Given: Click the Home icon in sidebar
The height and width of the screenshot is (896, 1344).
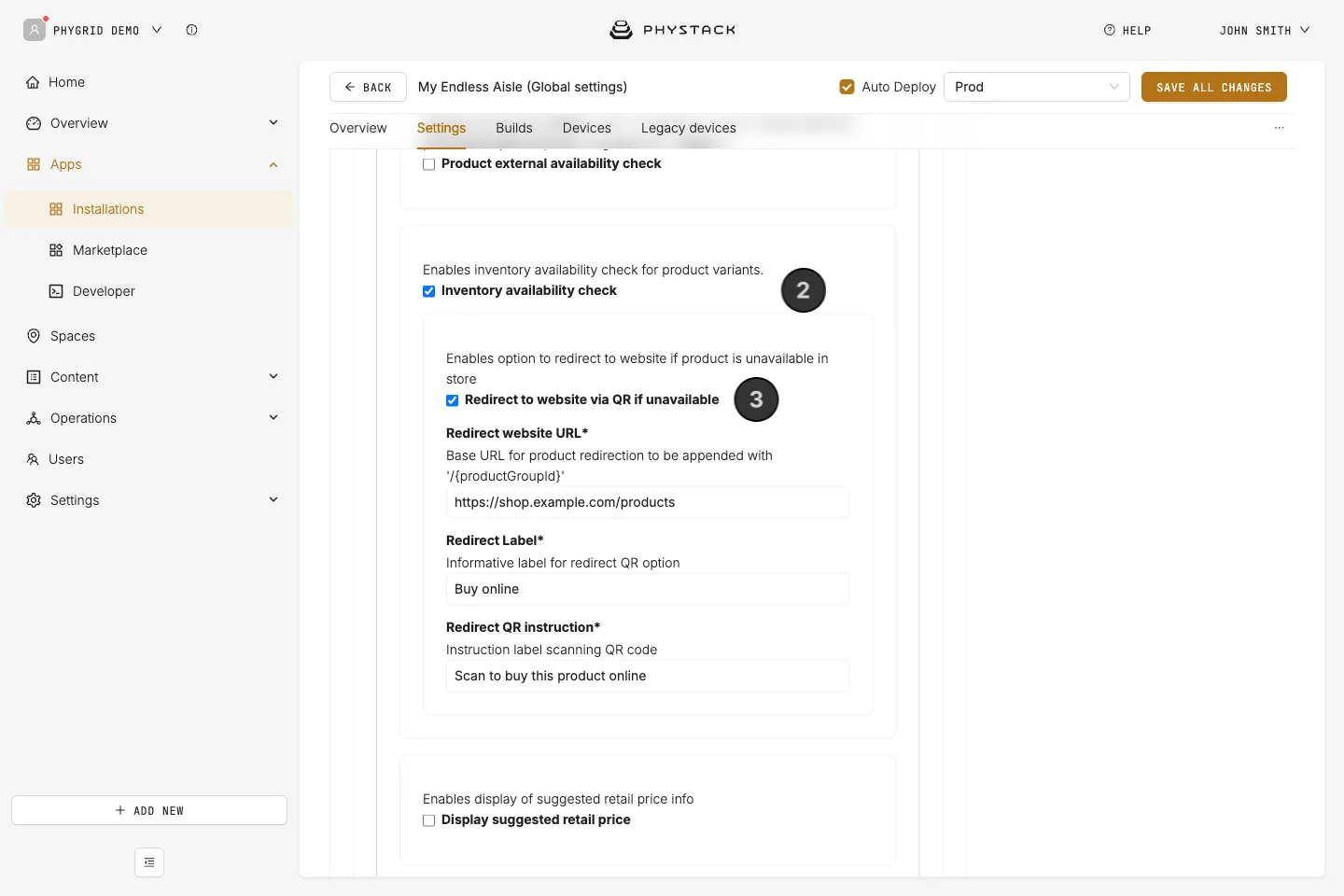Looking at the screenshot, I should (x=33, y=82).
